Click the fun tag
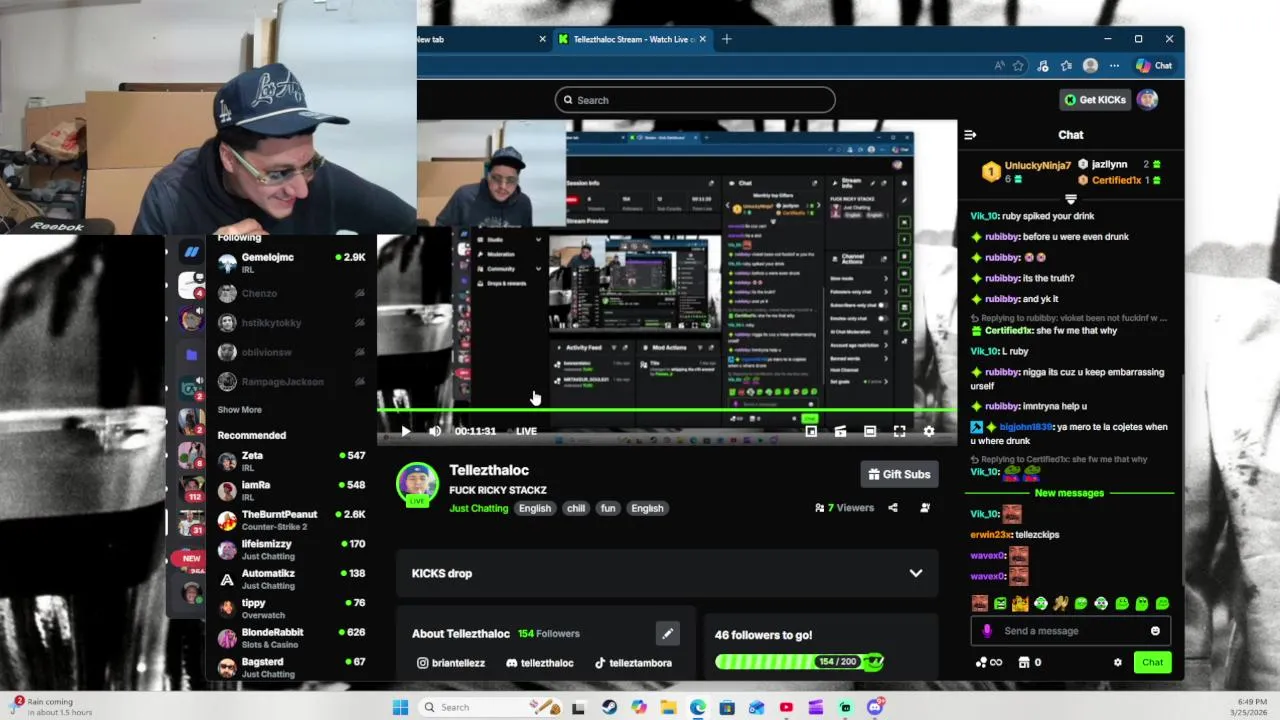 pyautogui.click(x=608, y=508)
